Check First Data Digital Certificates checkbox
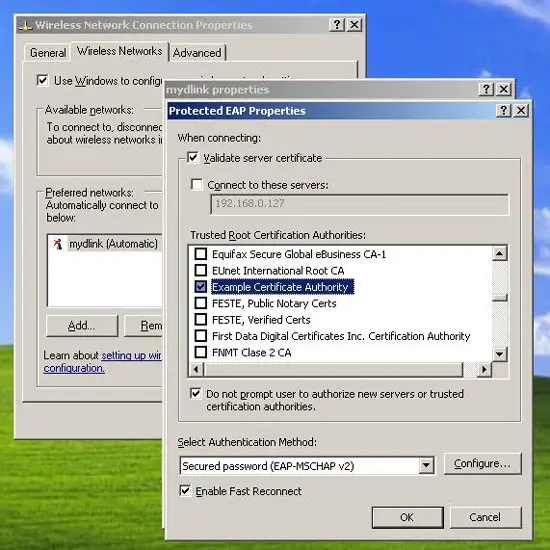Viewport: 550px width, 550px height. pyautogui.click(x=201, y=336)
